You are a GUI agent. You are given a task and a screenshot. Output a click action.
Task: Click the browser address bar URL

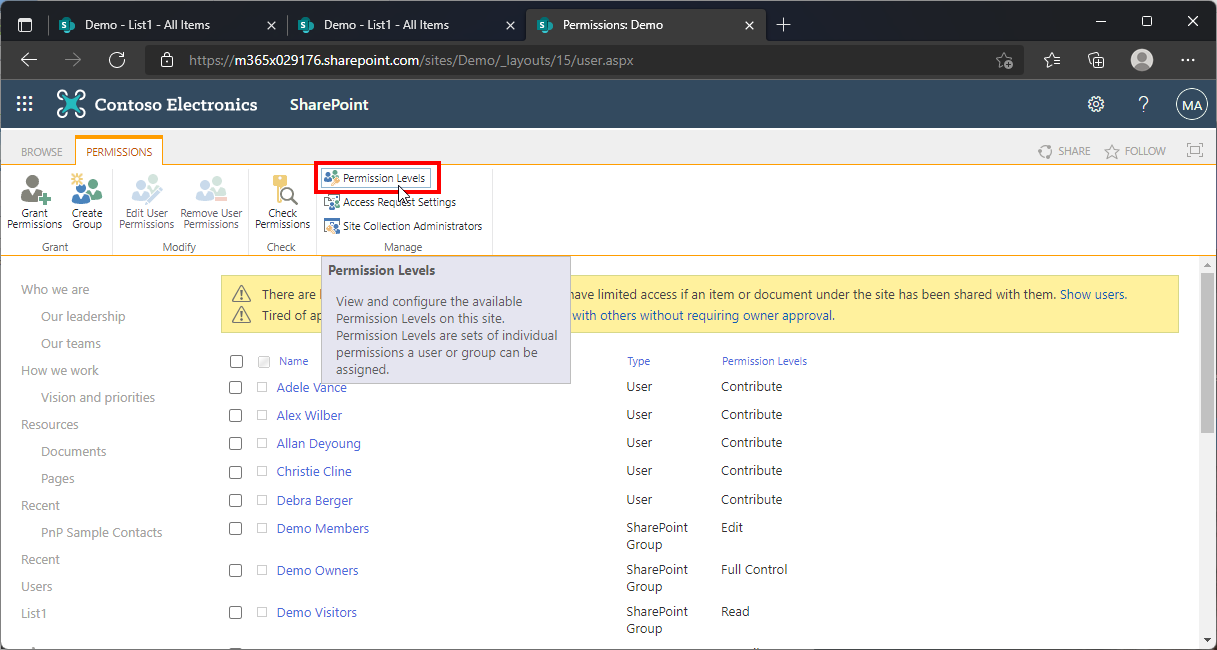pyautogui.click(x=410, y=60)
